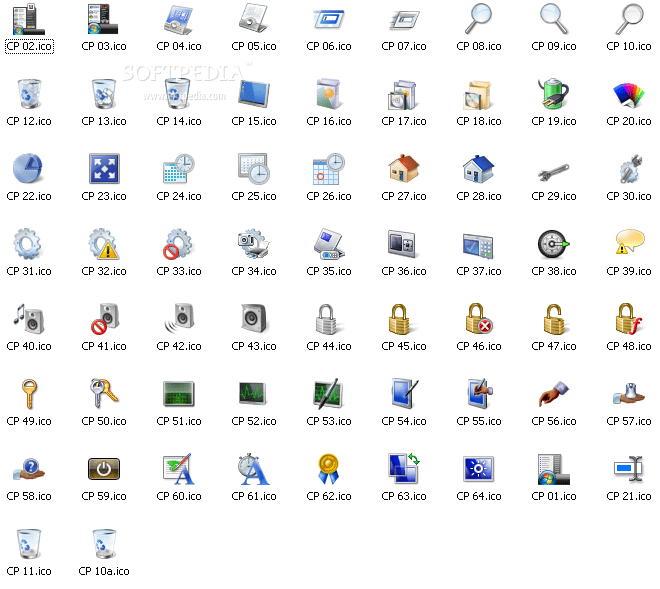Click the file name CP 30.ico
Viewport: 660px width, 589px height.
[629, 196]
